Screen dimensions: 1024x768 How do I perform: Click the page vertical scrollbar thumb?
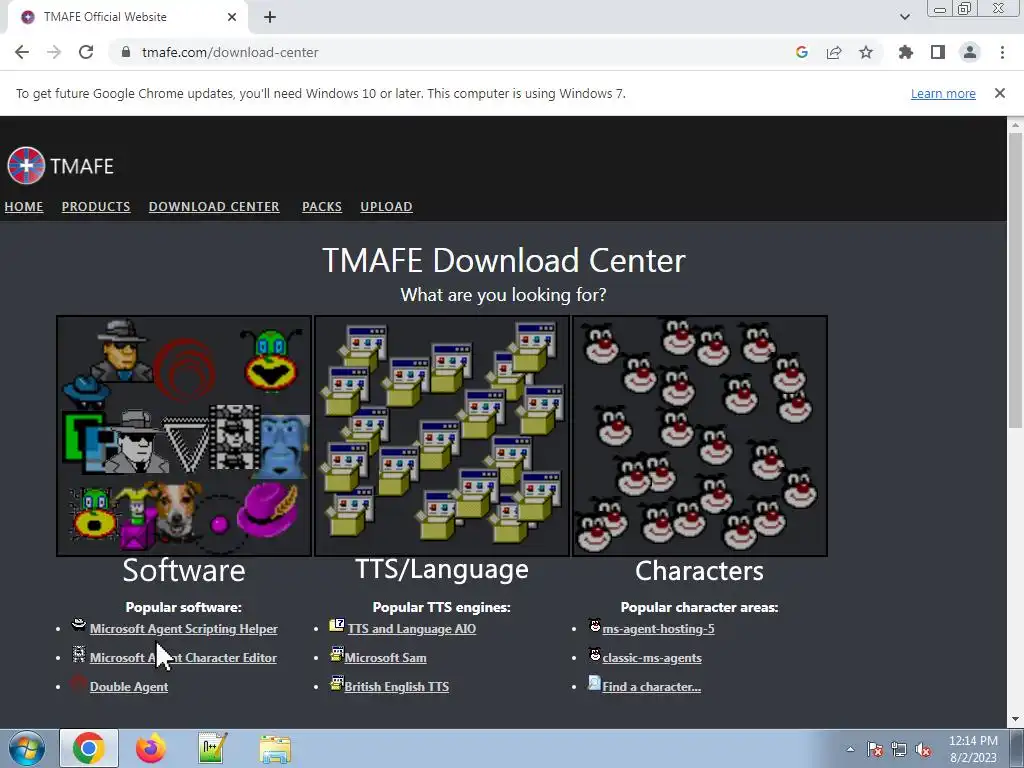click(x=1015, y=281)
